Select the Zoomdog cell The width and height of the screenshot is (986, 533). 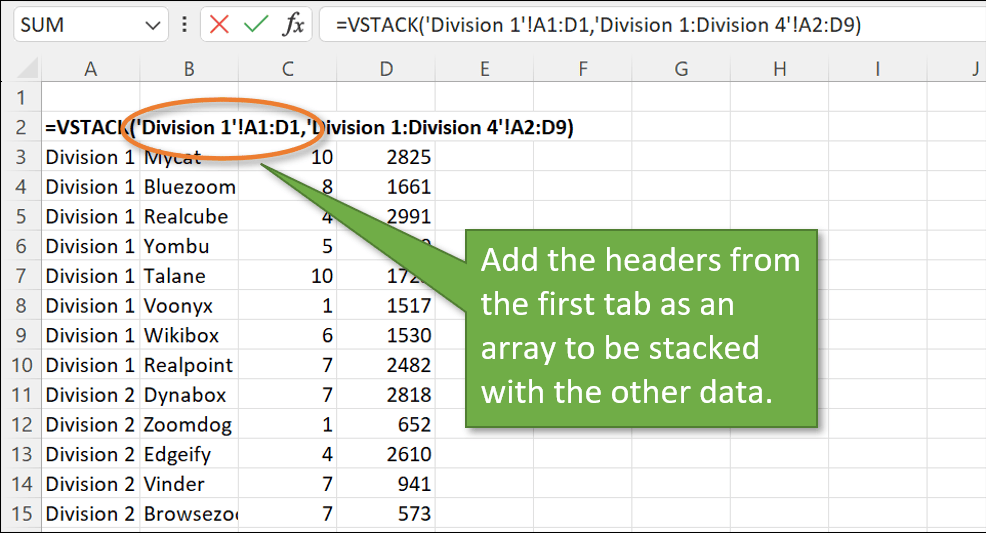[x=189, y=425]
